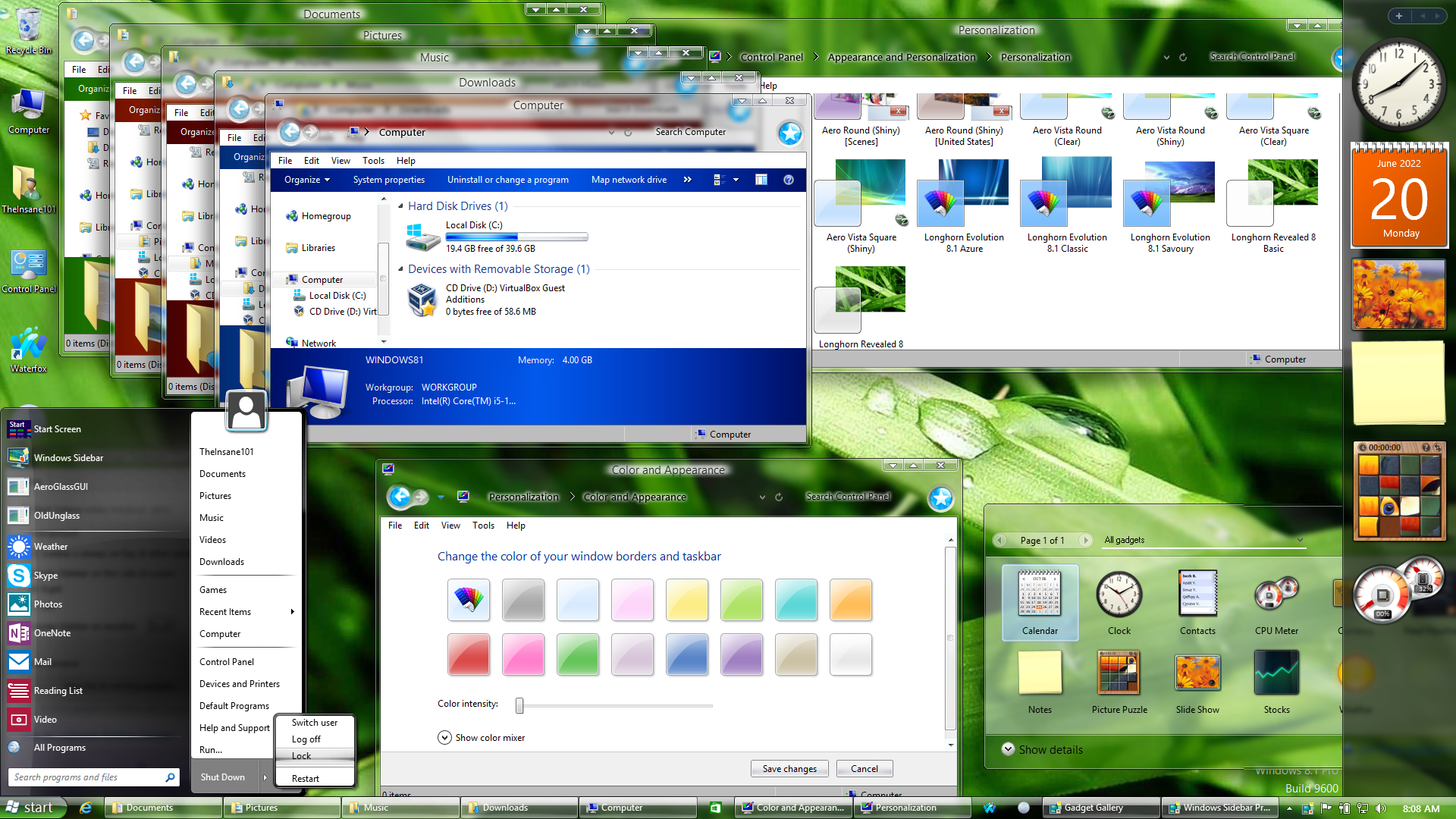Open the Waterfox desktop icon
This screenshot has height=819, width=1456.
pyautogui.click(x=29, y=350)
